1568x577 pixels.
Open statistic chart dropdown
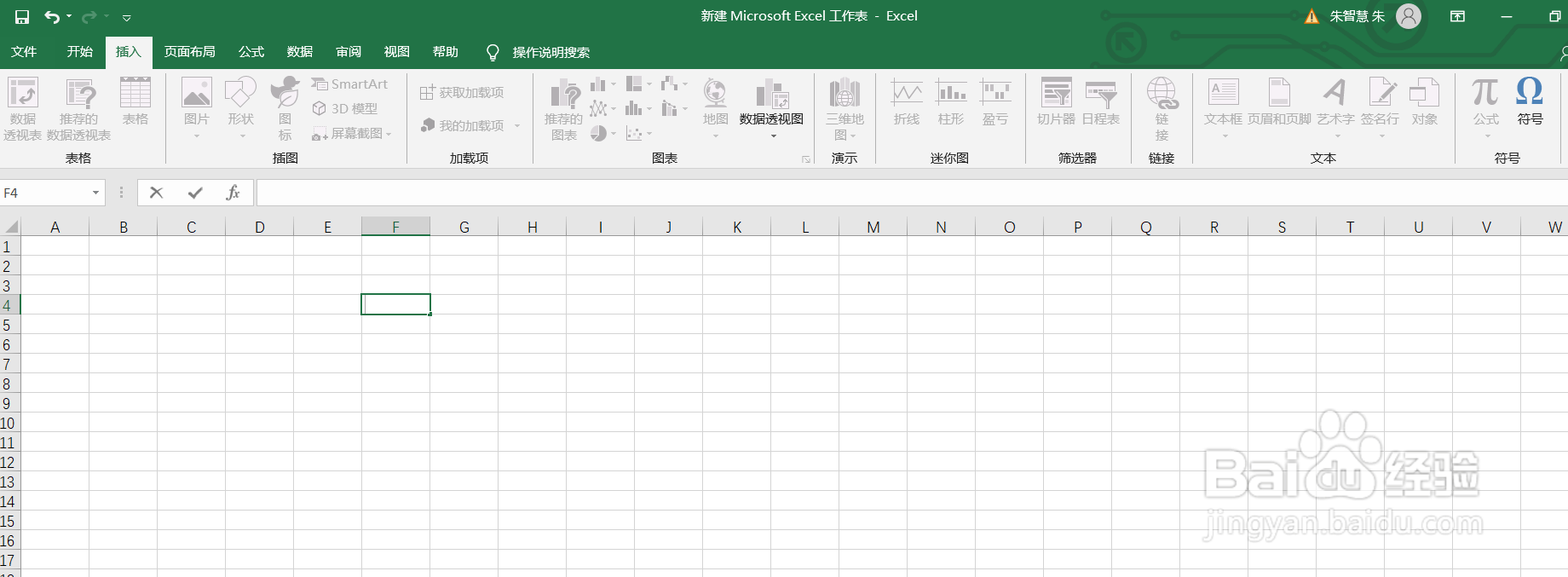click(x=638, y=109)
